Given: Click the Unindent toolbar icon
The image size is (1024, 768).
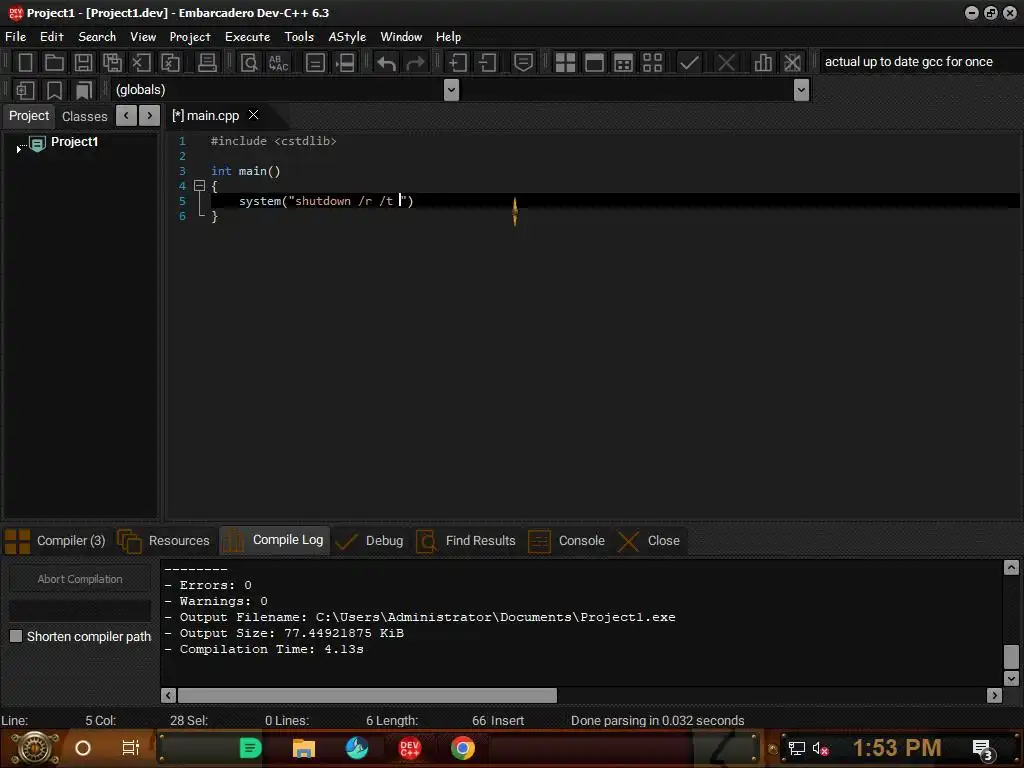Looking at the screenshot, I should [487, 63].
